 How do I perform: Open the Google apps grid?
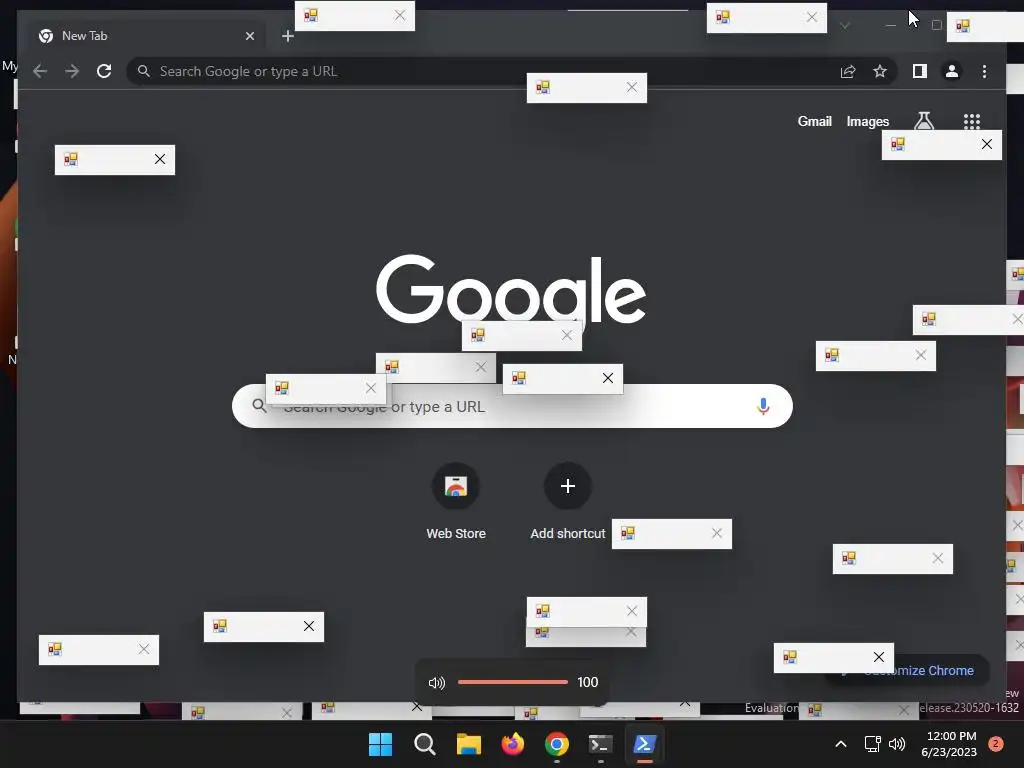[972, 121]
